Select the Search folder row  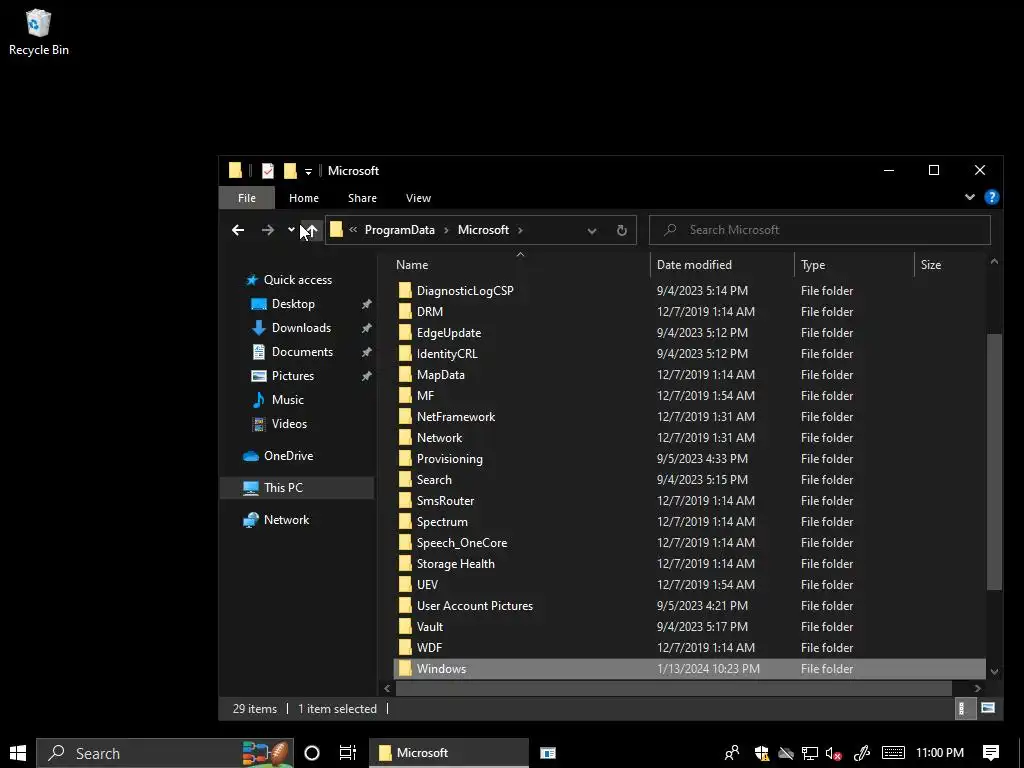click(689, 479)
